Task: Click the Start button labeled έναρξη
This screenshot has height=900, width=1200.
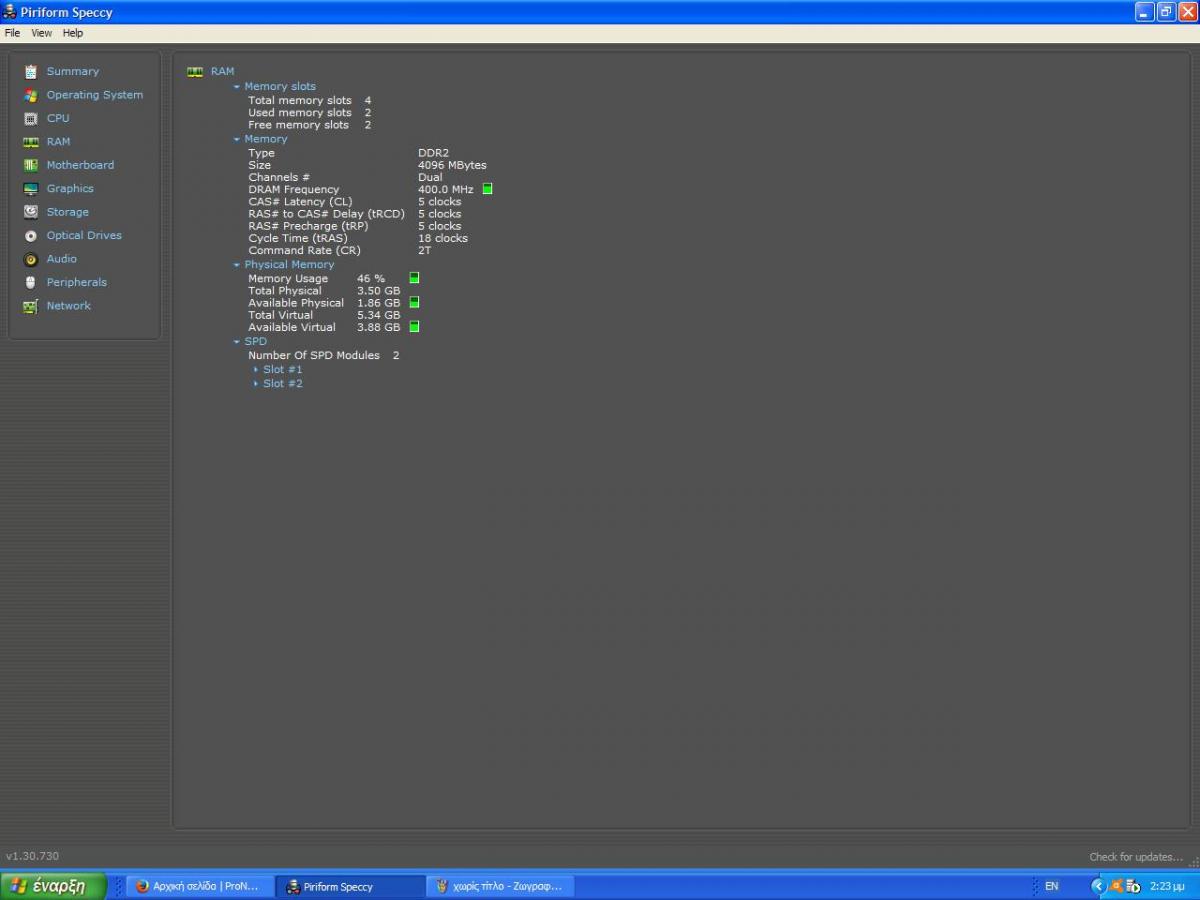Action: [x=53, y=886]
